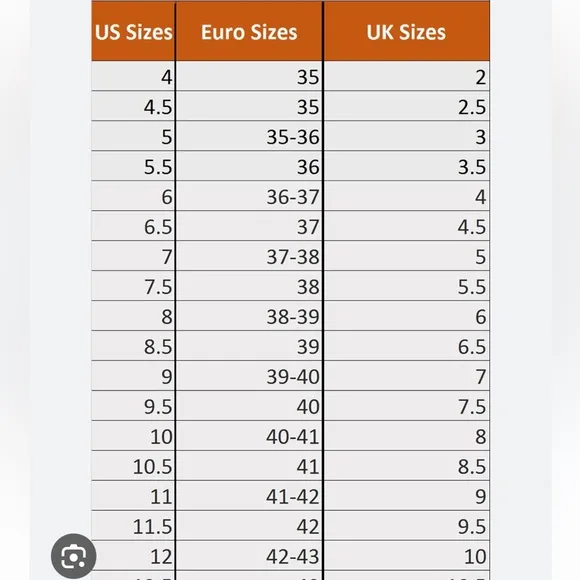Click the UK size 10 cell
Viewport: 580px width, 580px height.
pos(407,556)
